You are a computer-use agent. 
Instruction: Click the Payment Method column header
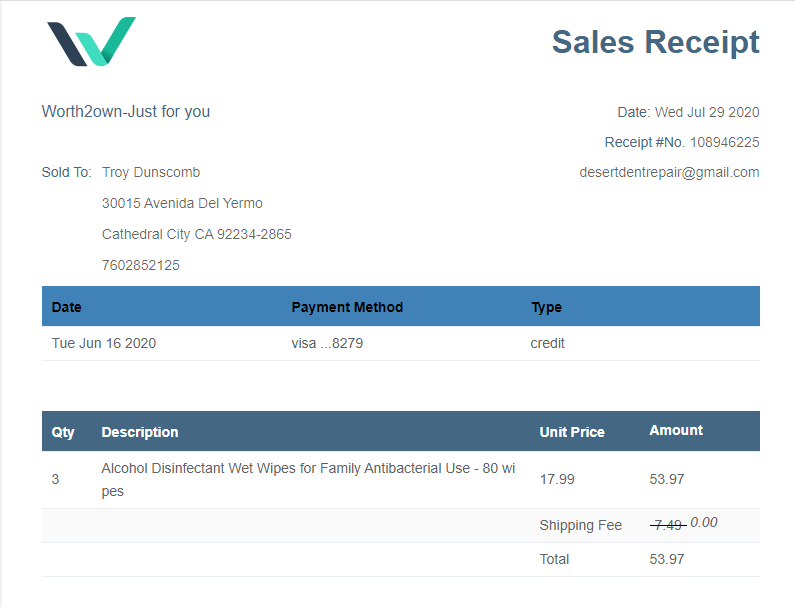[347, 307]
